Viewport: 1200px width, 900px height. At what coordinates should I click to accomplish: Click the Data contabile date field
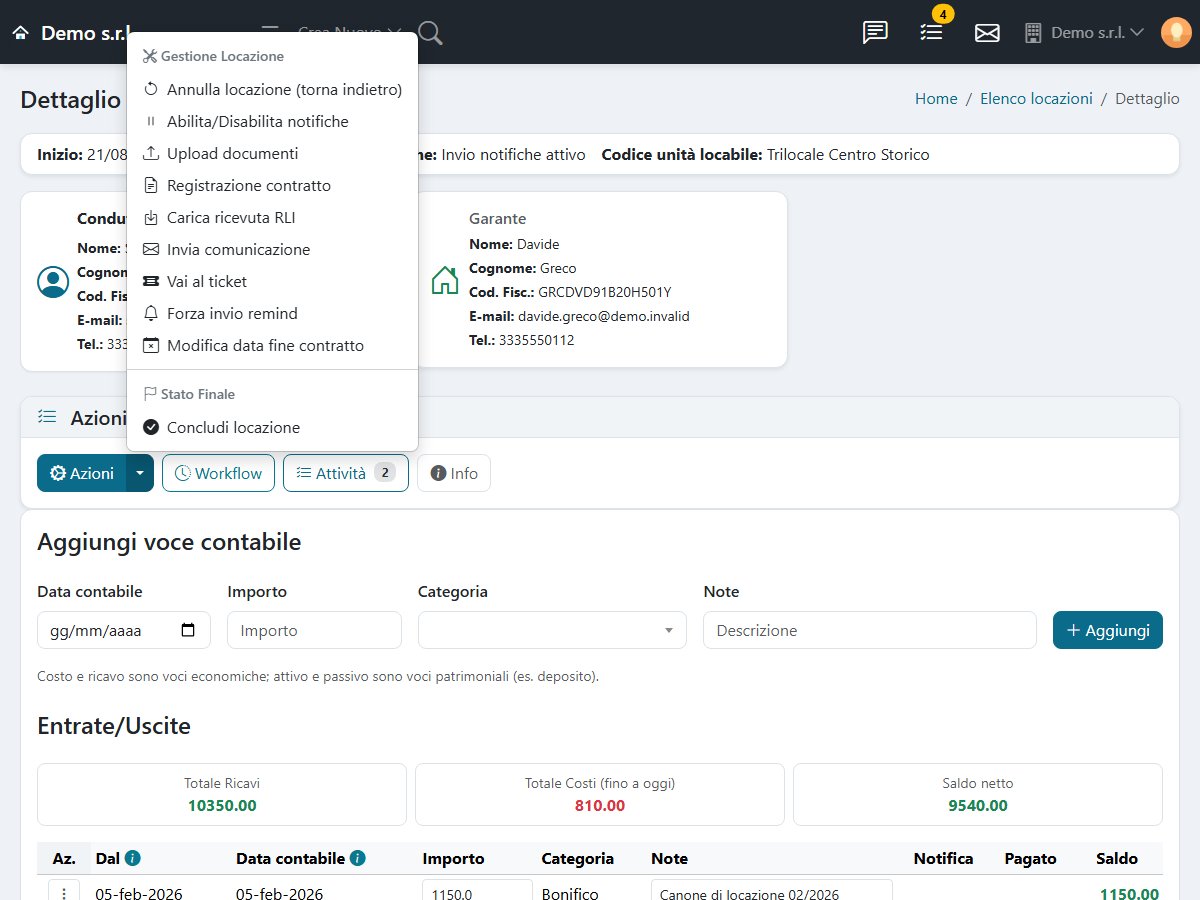(x=124, y=630)
